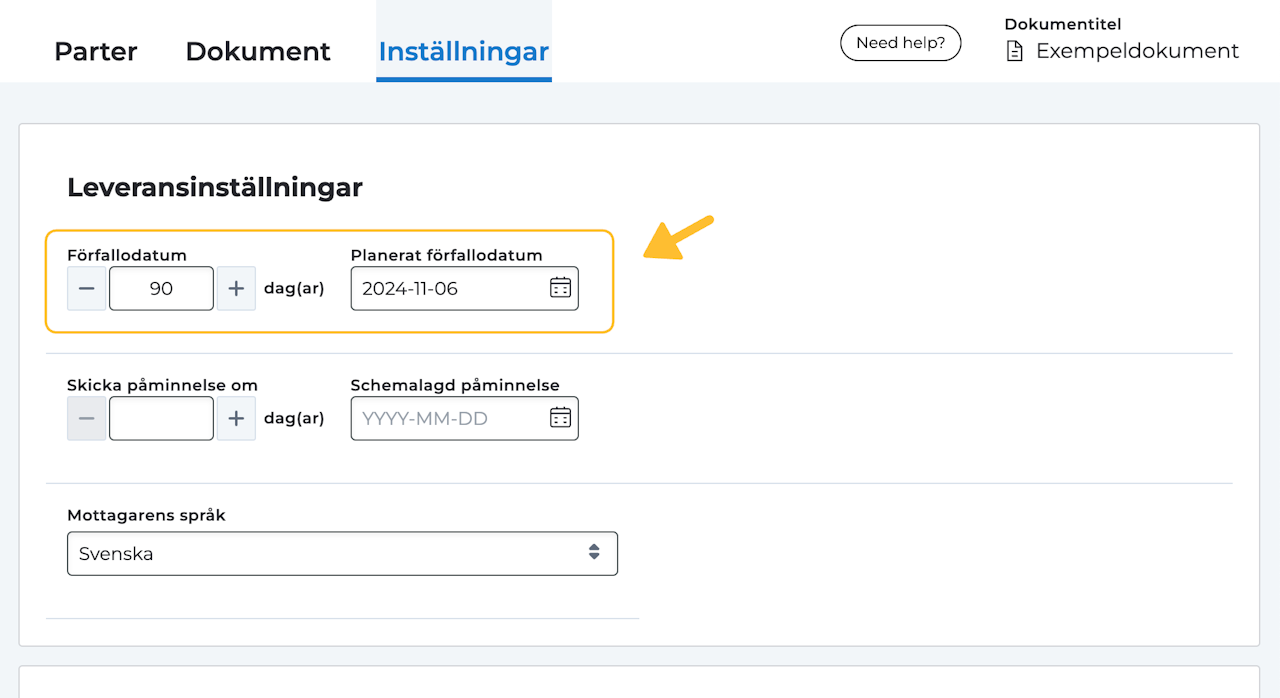Click minus for Skicka påminnelse om
The height and width of the screenshot is (698, 1280).
coord(87,419)
